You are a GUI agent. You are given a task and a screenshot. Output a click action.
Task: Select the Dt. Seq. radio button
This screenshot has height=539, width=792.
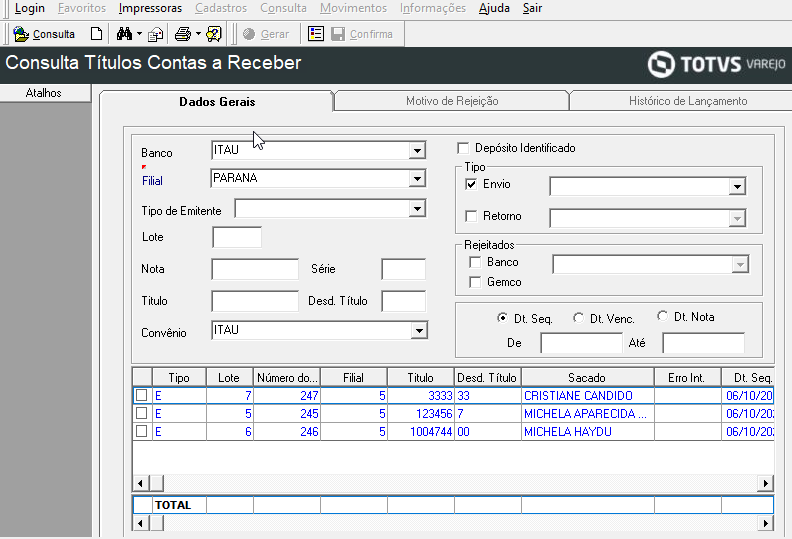(x=502, y=318)
